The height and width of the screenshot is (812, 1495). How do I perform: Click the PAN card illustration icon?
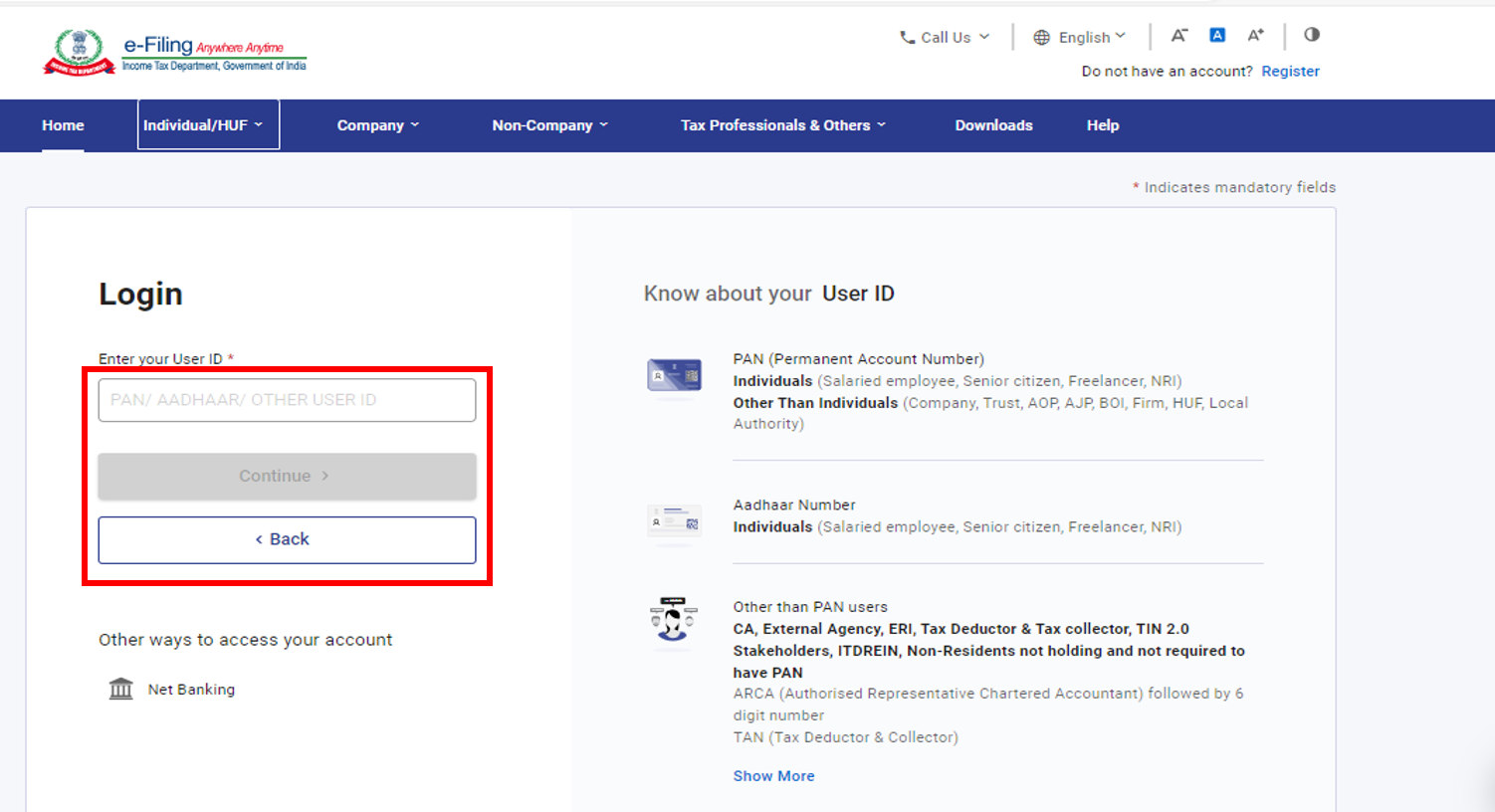674,376
